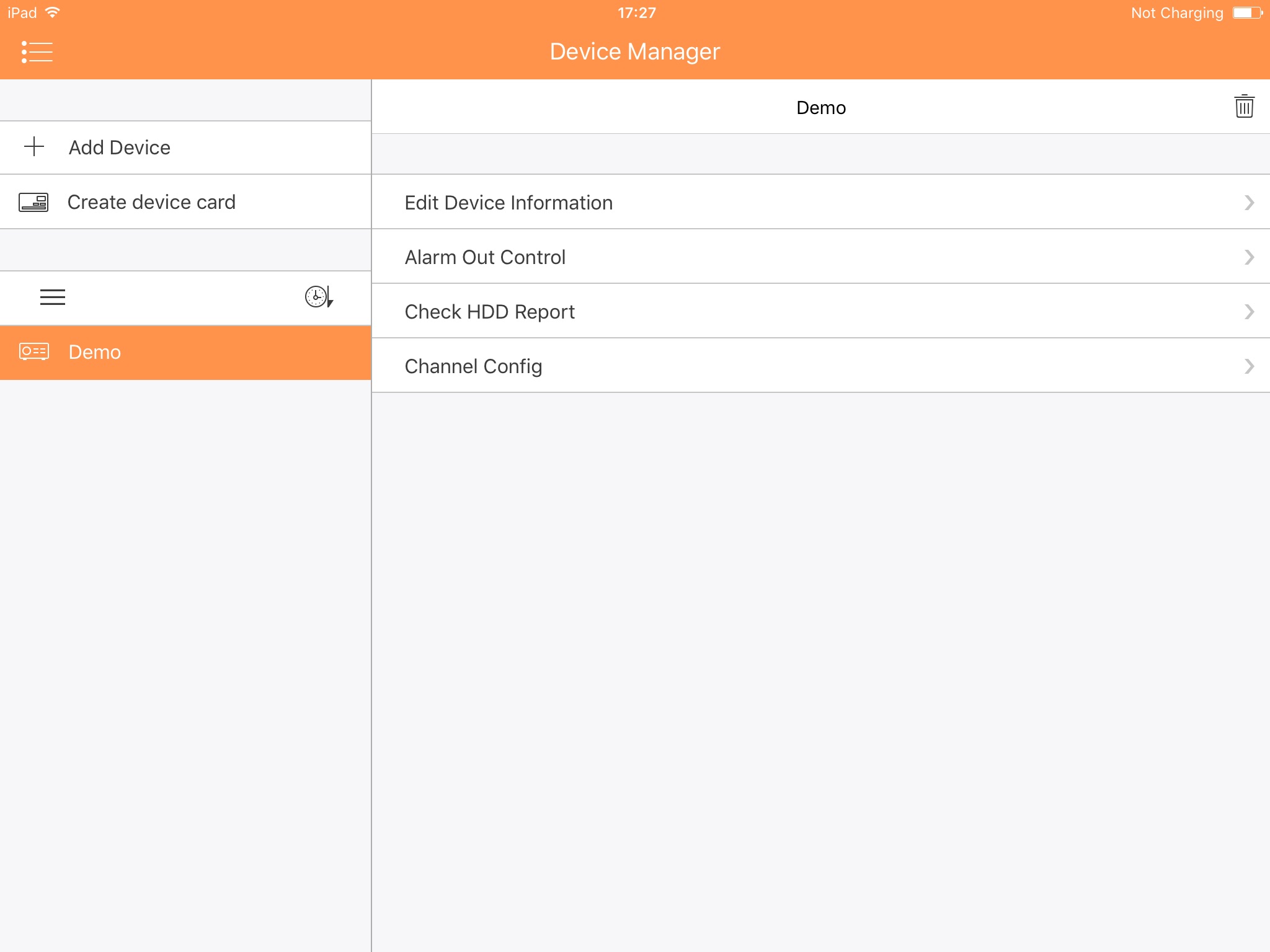Select the Demo device in sidebar
This screenshot has height=952, width=1270.
pyautogui.click(x=186, y=352)
